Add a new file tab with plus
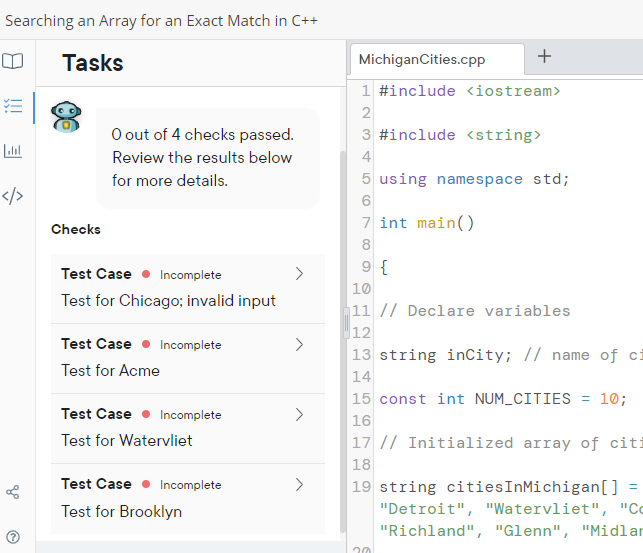This screenshot has width=643, height=553. click(544, 56)
